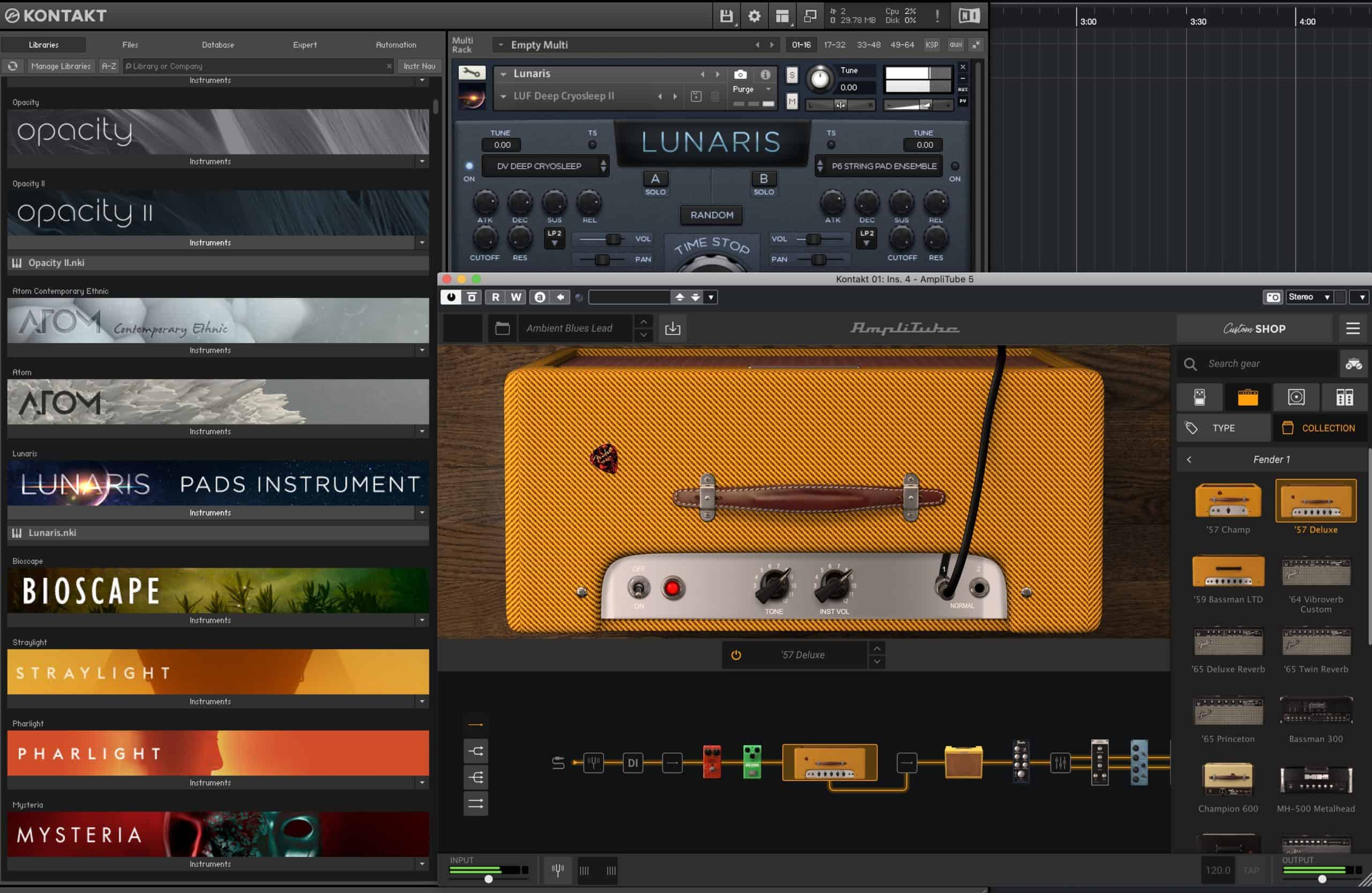Switch to Automation tab
The width and height of the screenshot is (1372, 893).
point(396,44)
